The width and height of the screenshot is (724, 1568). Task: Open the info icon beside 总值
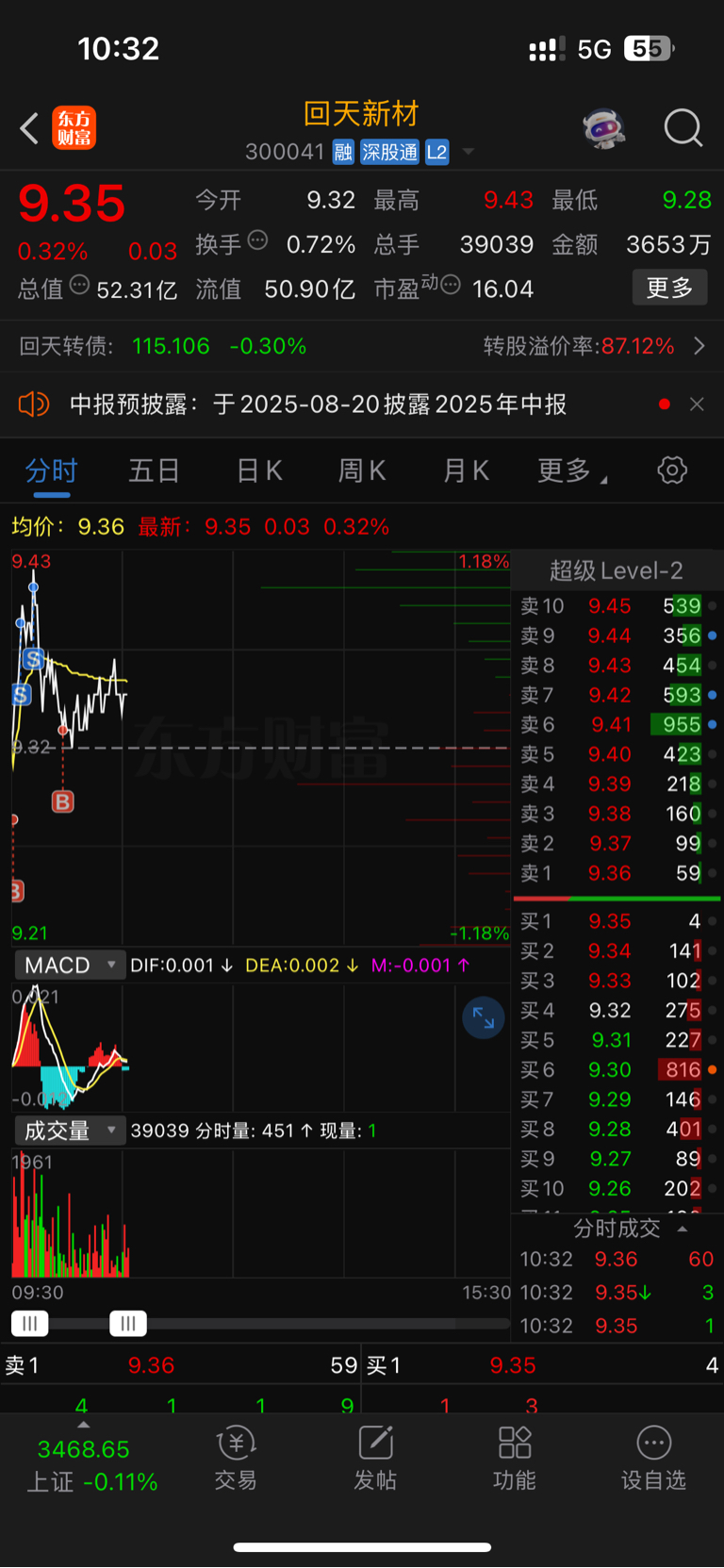(x=80, y=285)
